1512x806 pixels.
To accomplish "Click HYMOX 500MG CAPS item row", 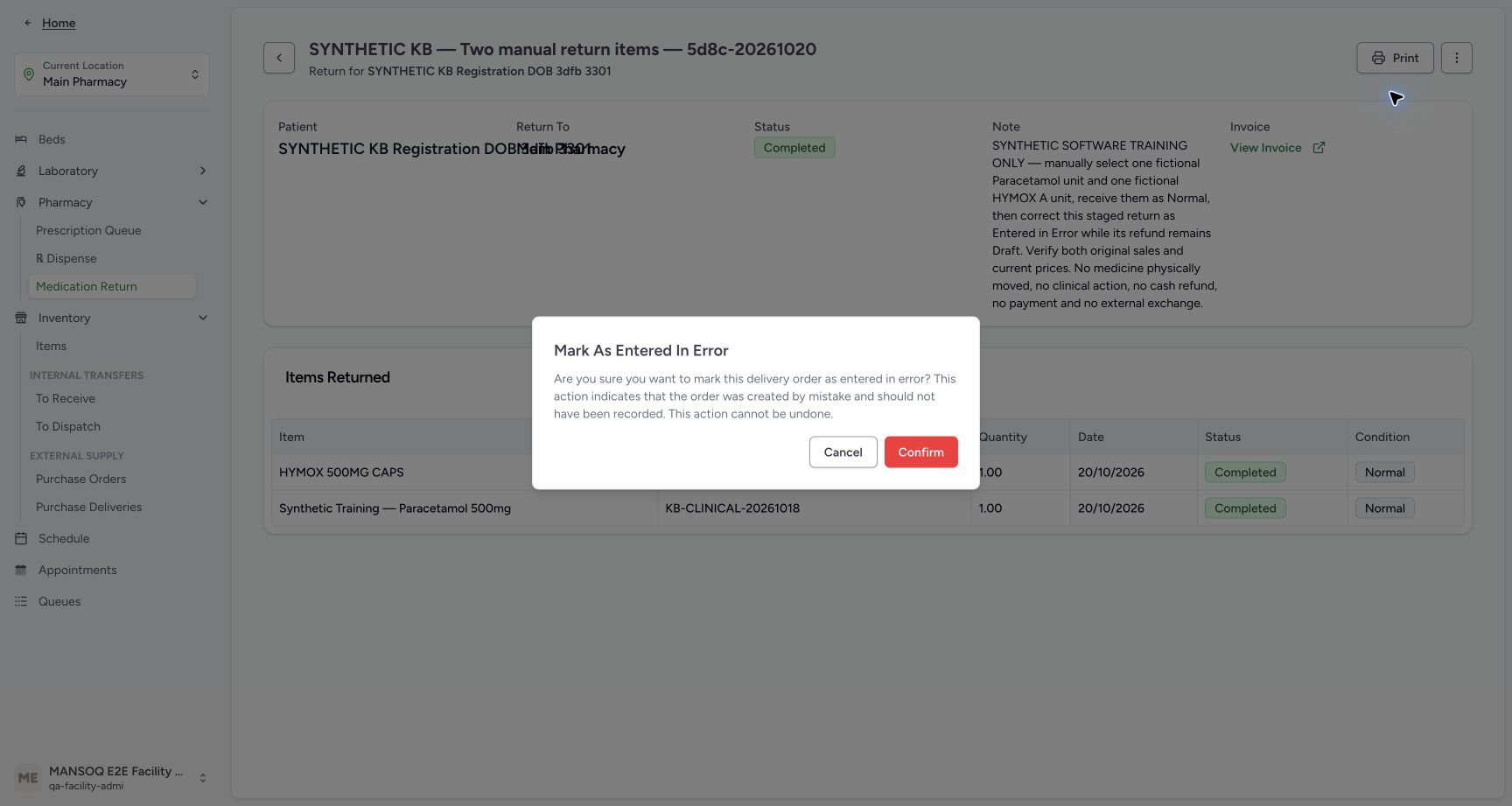I will click(867, 472).
